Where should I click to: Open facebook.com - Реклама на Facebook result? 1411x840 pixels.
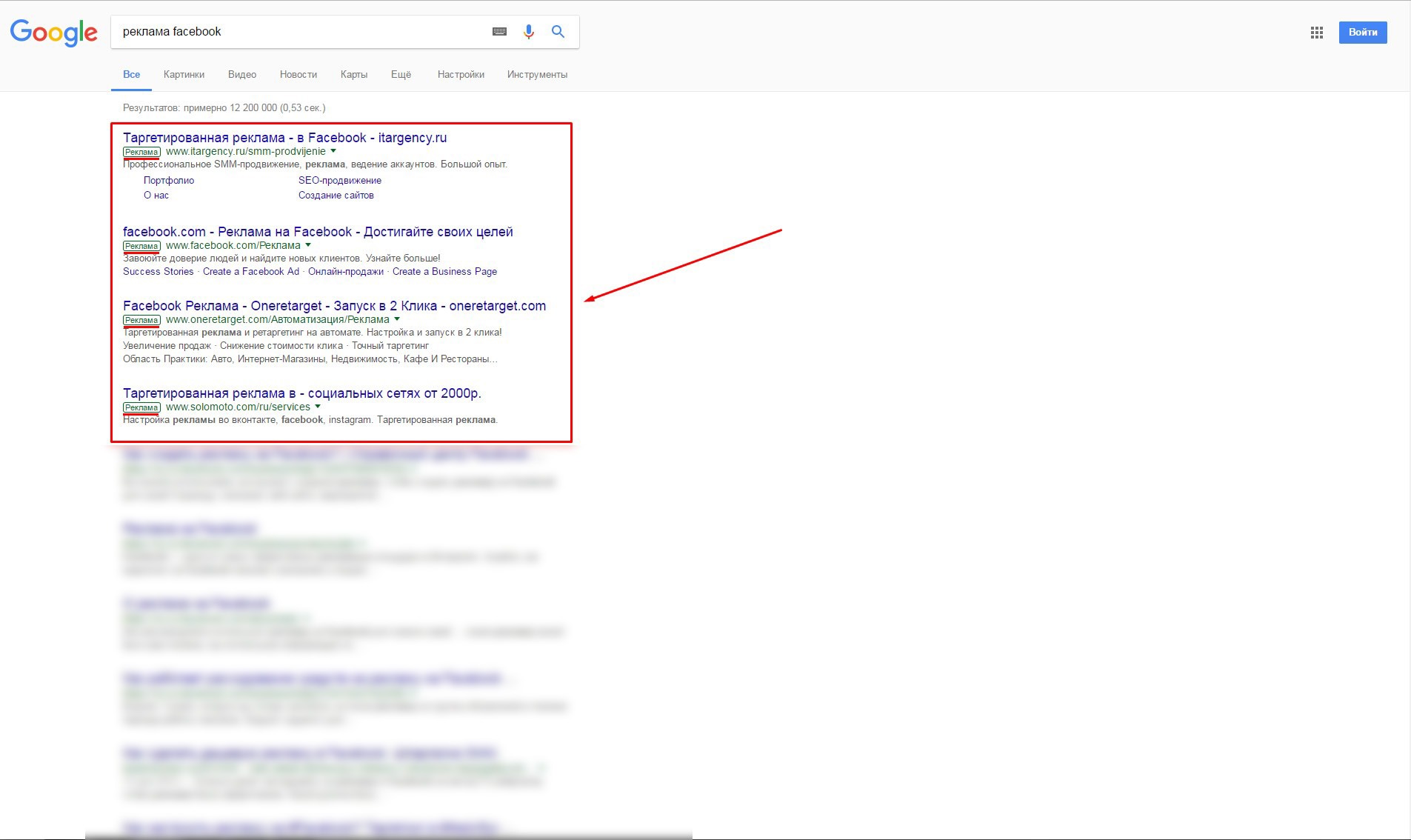(318, 232)
